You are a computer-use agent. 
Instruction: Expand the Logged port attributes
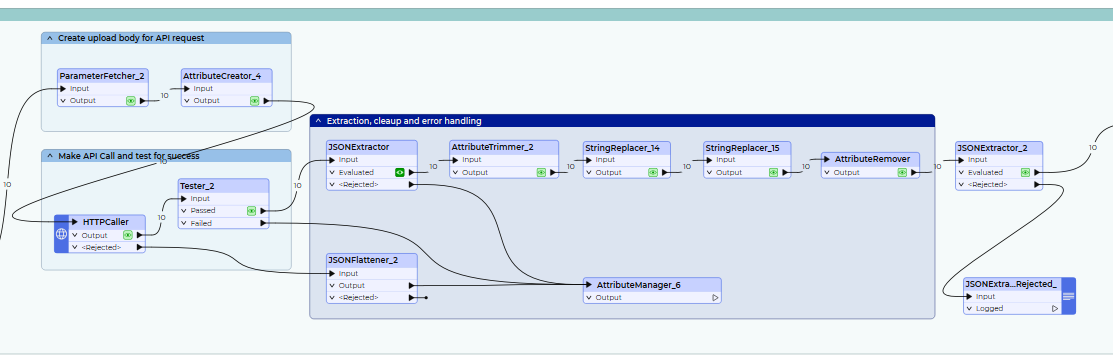(x=969, y=309)
